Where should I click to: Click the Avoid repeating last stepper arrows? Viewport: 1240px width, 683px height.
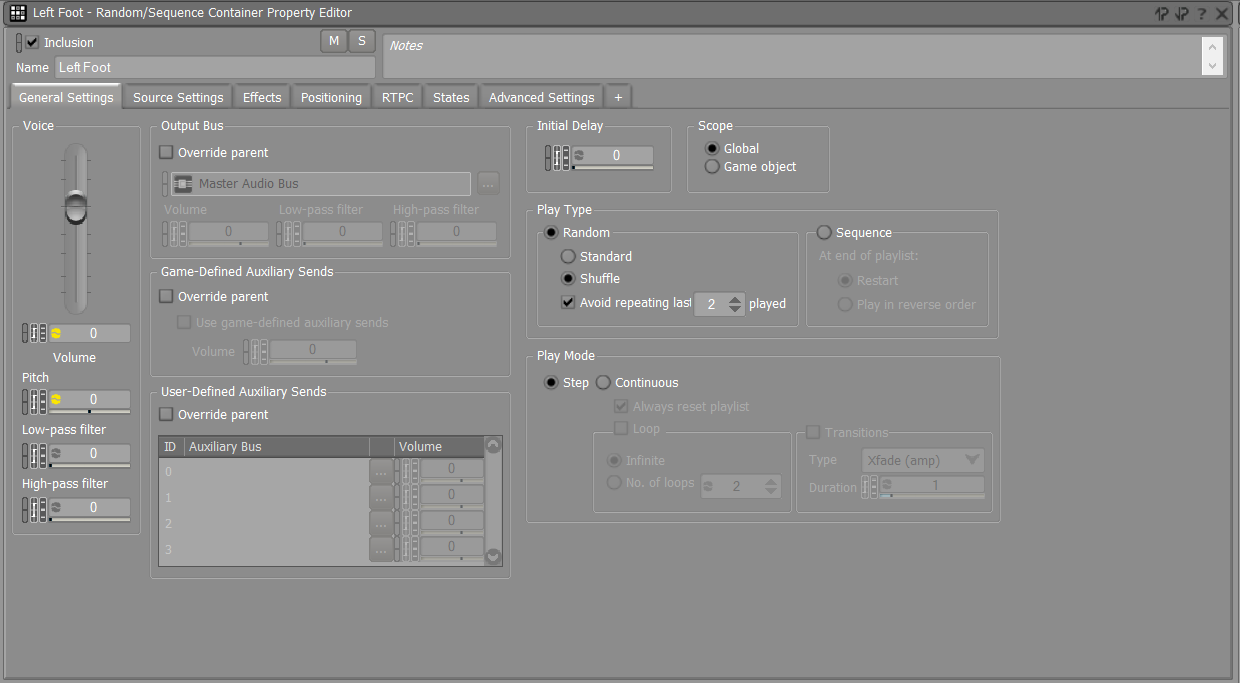736,304
